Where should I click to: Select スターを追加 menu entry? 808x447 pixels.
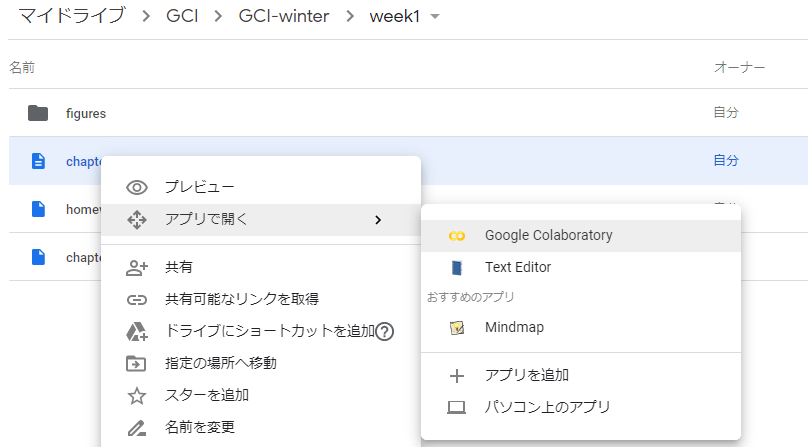click(x=261, y=395)
